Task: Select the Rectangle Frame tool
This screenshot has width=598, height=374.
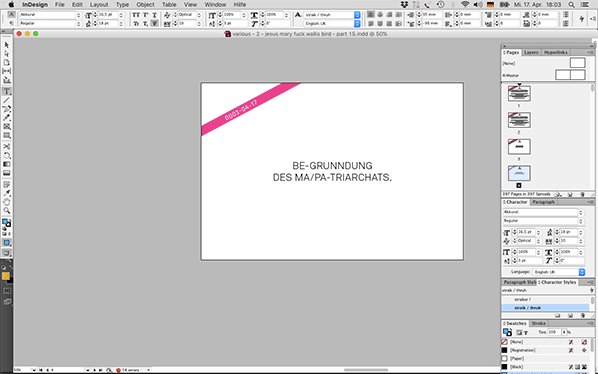Action: point(6,127)
